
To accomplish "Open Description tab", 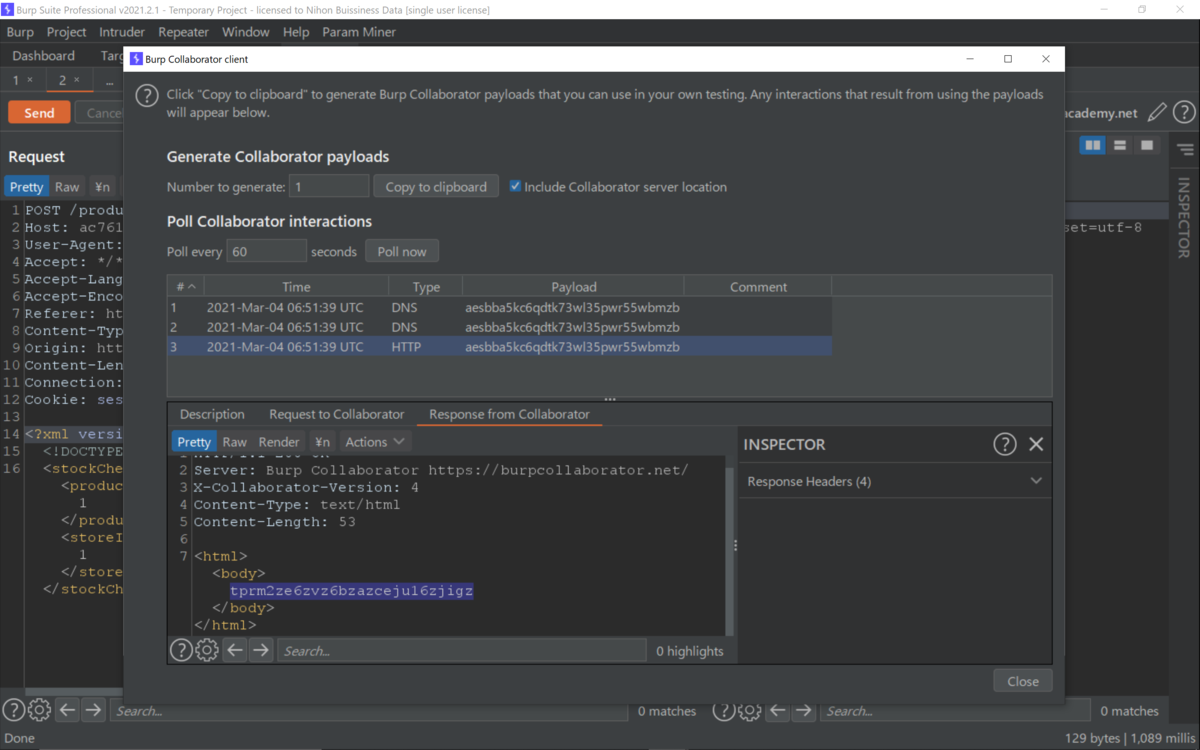I will [x=212, y=414].
